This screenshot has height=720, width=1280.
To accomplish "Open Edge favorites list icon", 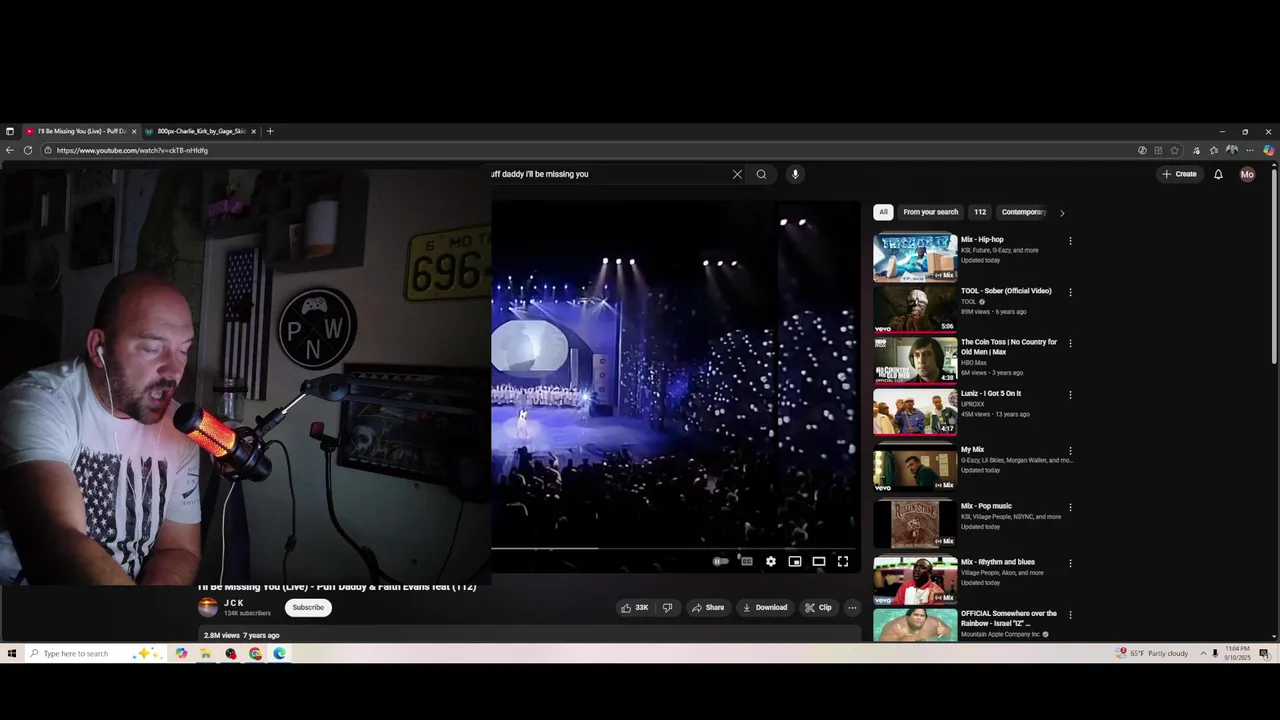I will coord(1214,150).
